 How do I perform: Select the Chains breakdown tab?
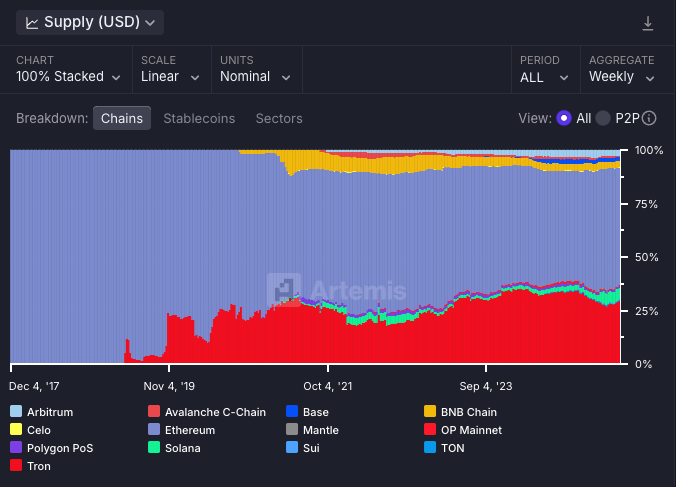tap(122, 118)
